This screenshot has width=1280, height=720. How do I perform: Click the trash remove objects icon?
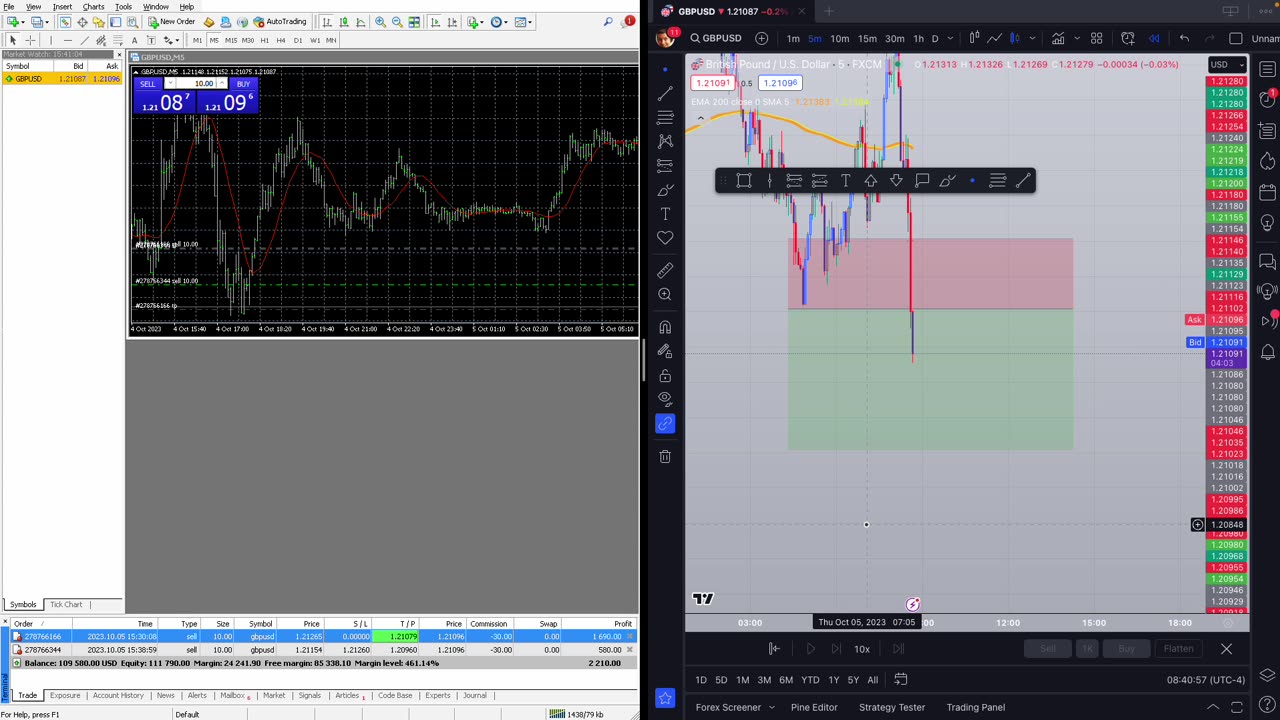click(x=665, y=456)
